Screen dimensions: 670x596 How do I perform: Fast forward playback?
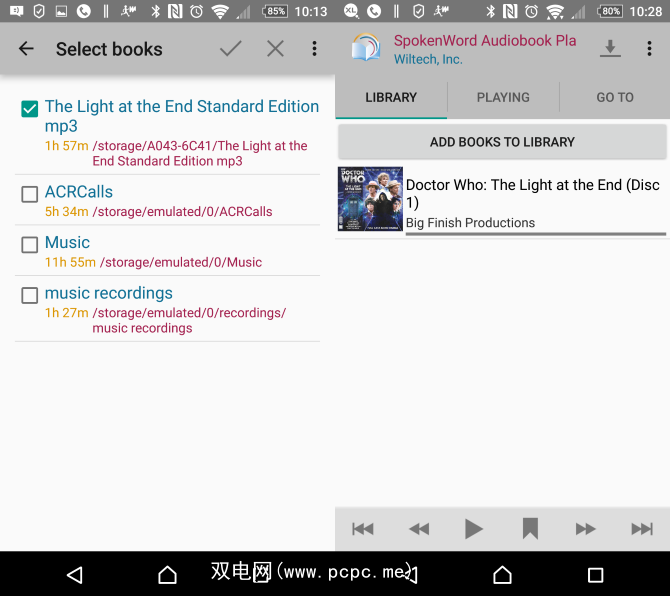coord(585,529)
